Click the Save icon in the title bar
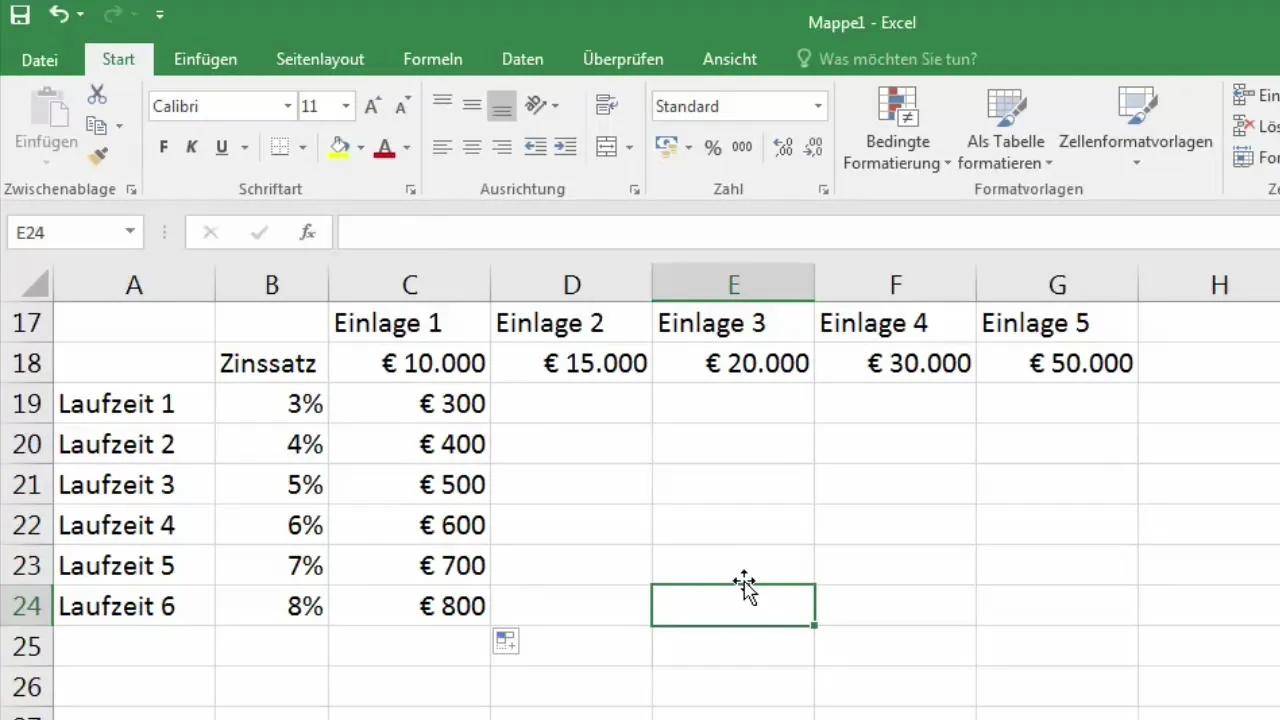 [20, 17]
